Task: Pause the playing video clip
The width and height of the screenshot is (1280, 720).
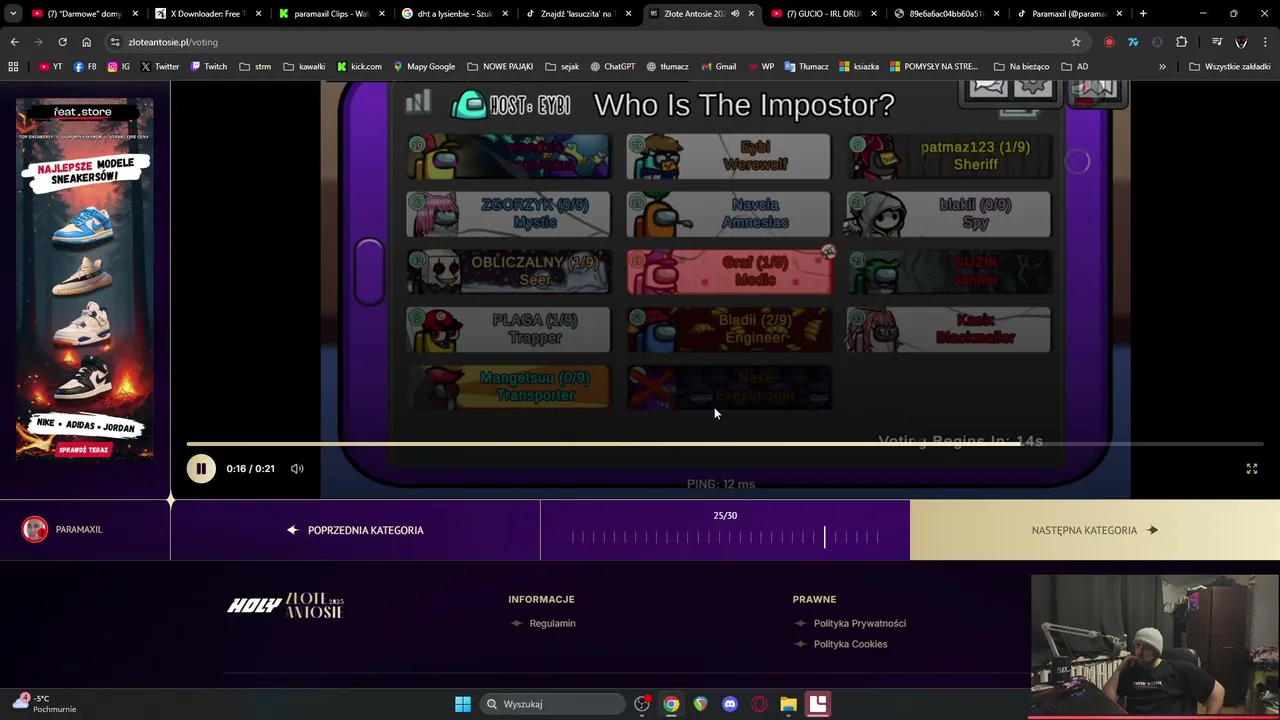Action: click(201, 468)
